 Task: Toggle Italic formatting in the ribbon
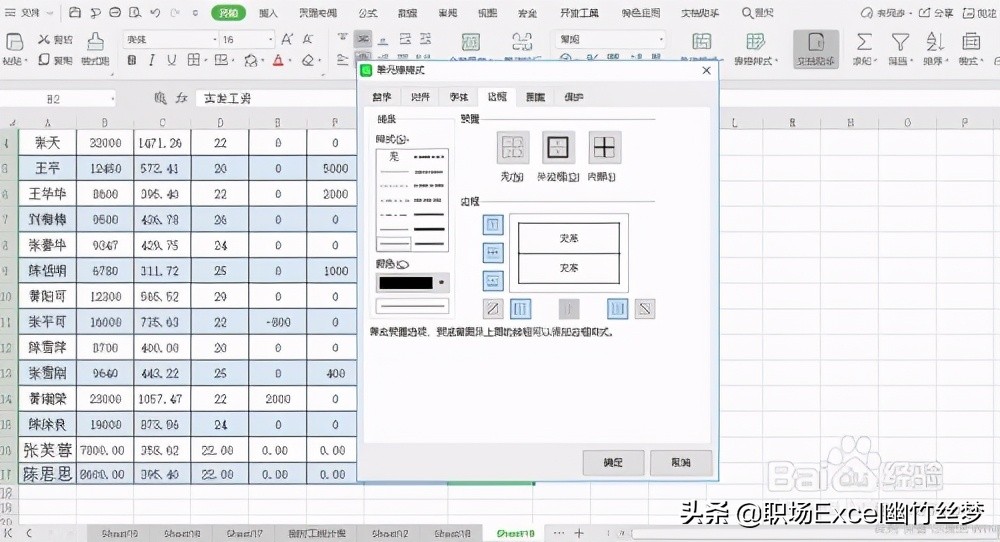152,61
